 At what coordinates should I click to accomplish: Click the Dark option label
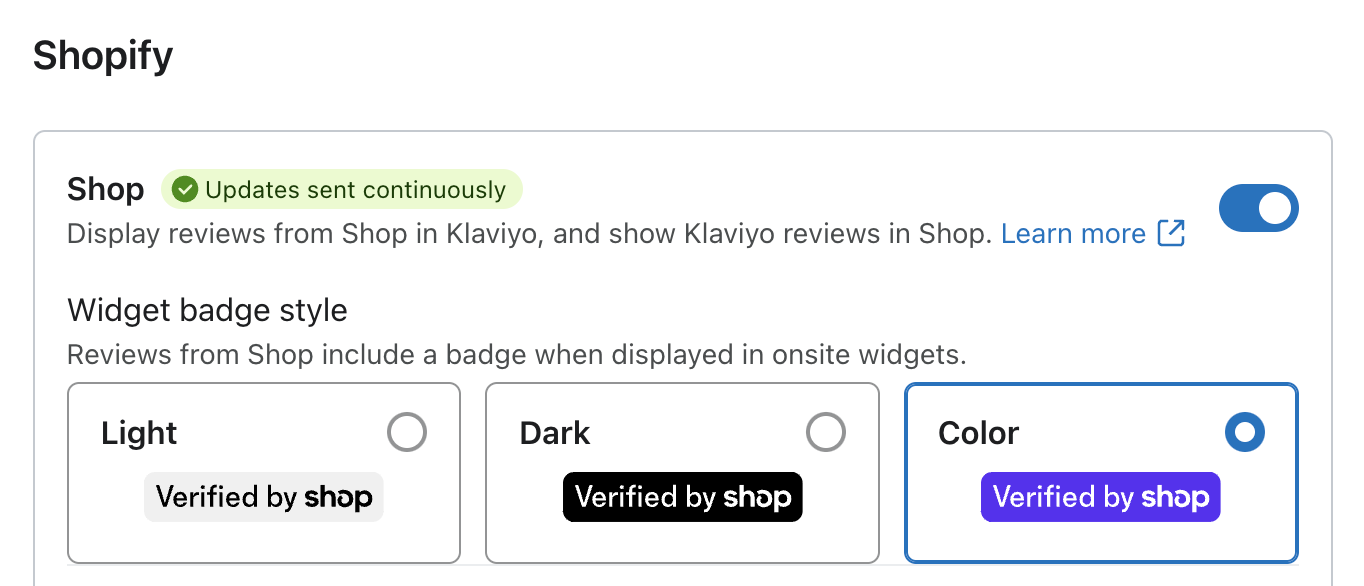click(555, 433)
